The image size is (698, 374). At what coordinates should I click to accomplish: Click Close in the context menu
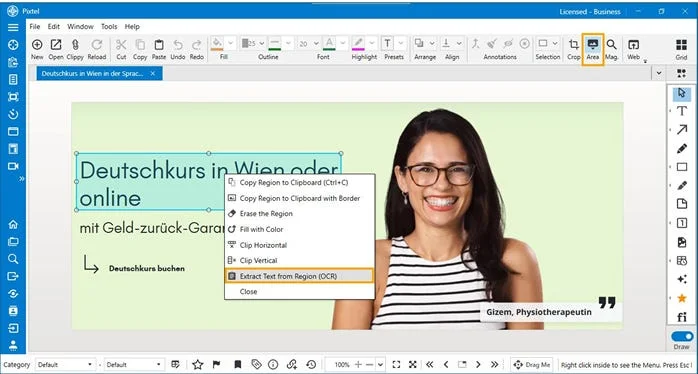299,292
